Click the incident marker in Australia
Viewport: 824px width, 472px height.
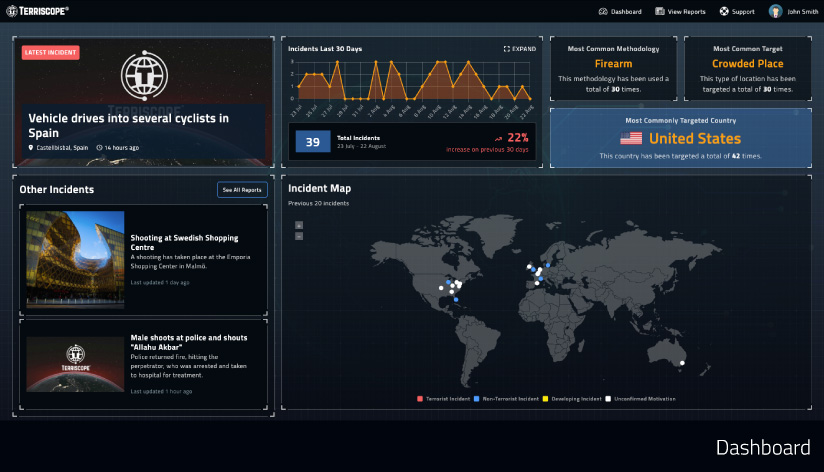point(682,363)
